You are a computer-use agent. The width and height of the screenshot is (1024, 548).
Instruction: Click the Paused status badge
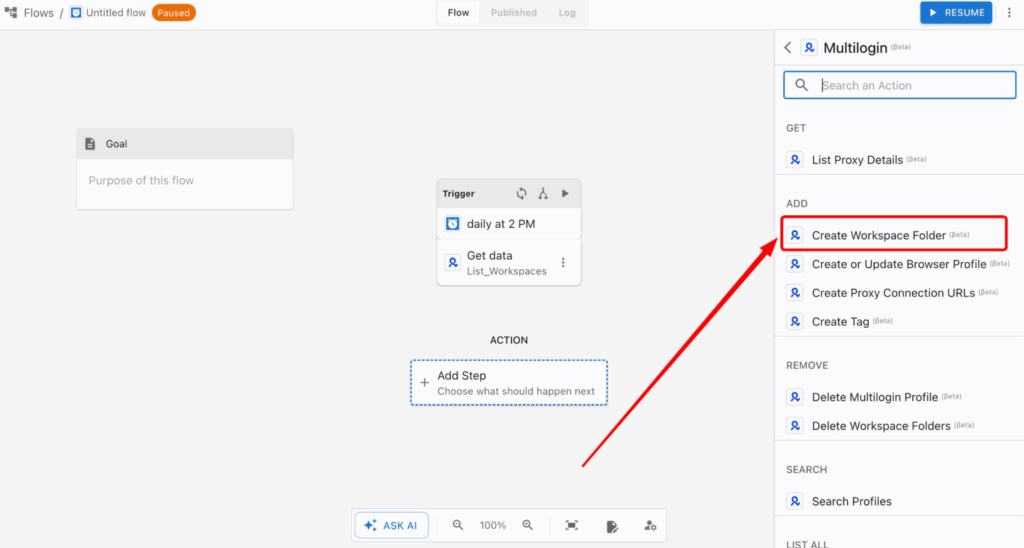click(x=174, y=12)
